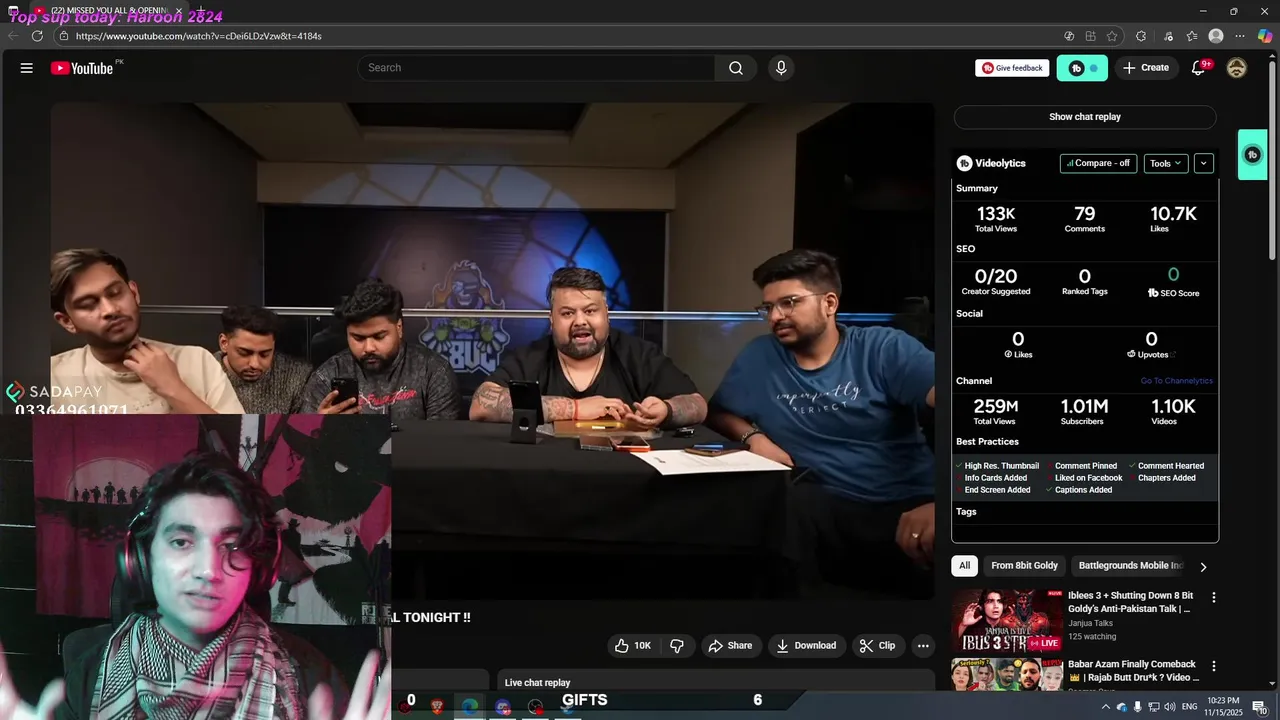Open the Copilot sidebar icon
Viewport: 1280px width, 720px height.
(1265, 36)
